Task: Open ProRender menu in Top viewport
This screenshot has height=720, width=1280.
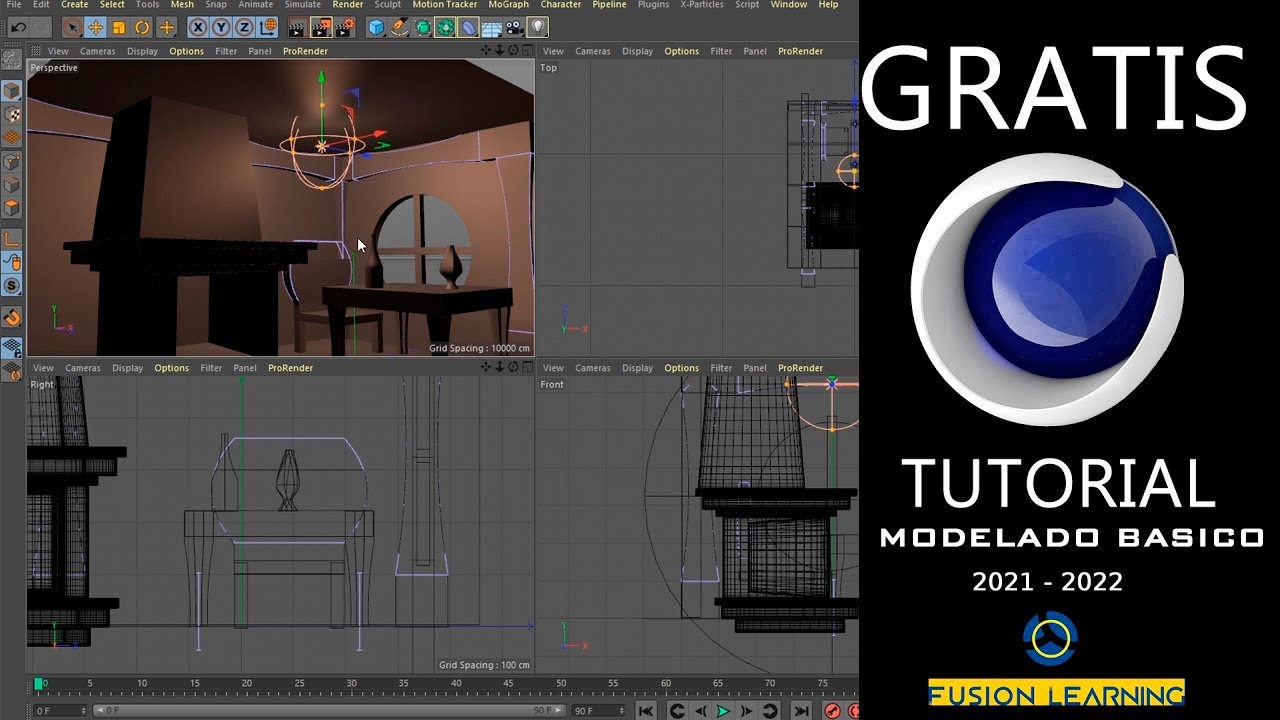Action: coord(800,51)
